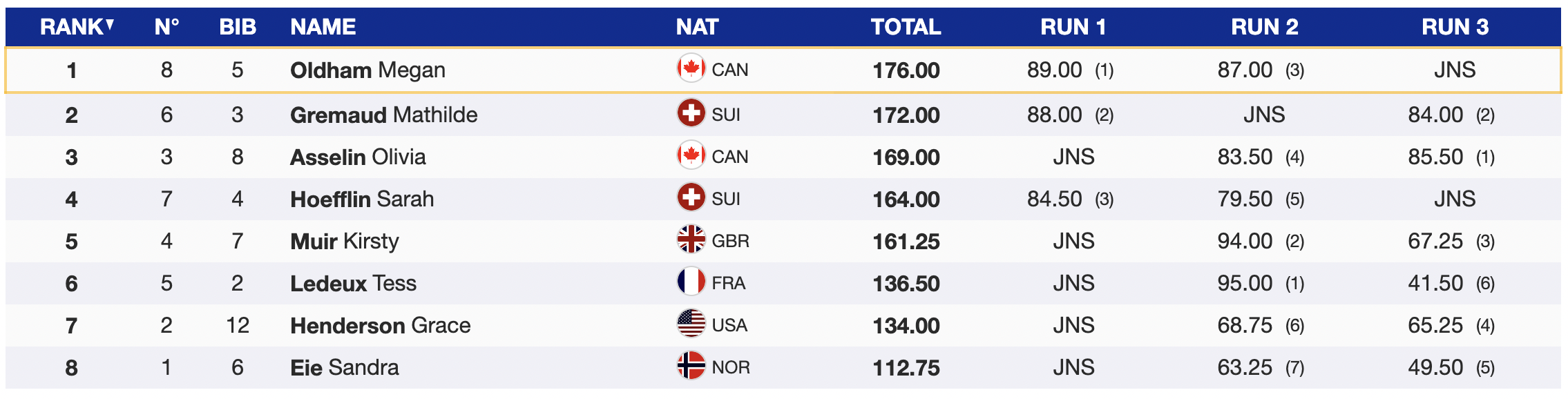The height and width of the screenshot is (399, 1568).
Task: Click the Great Britain flag icon
Action: click(x=691, y=240)
